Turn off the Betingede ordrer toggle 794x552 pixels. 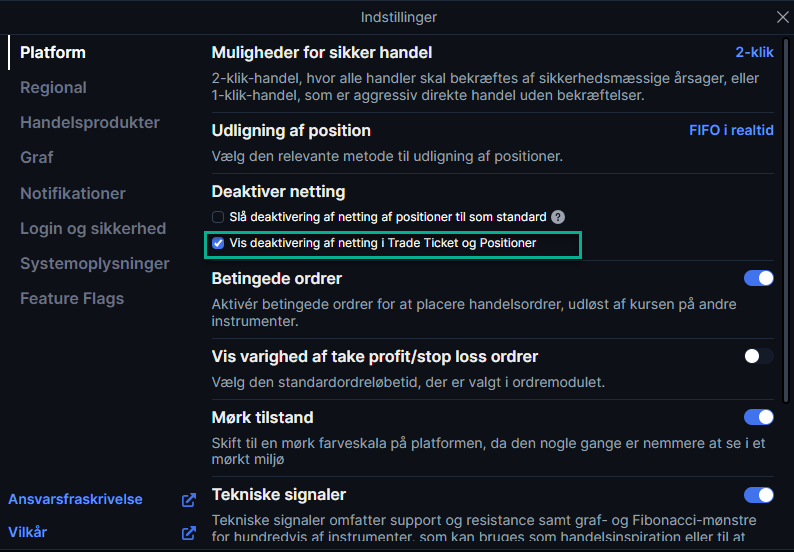click(759, 278)
